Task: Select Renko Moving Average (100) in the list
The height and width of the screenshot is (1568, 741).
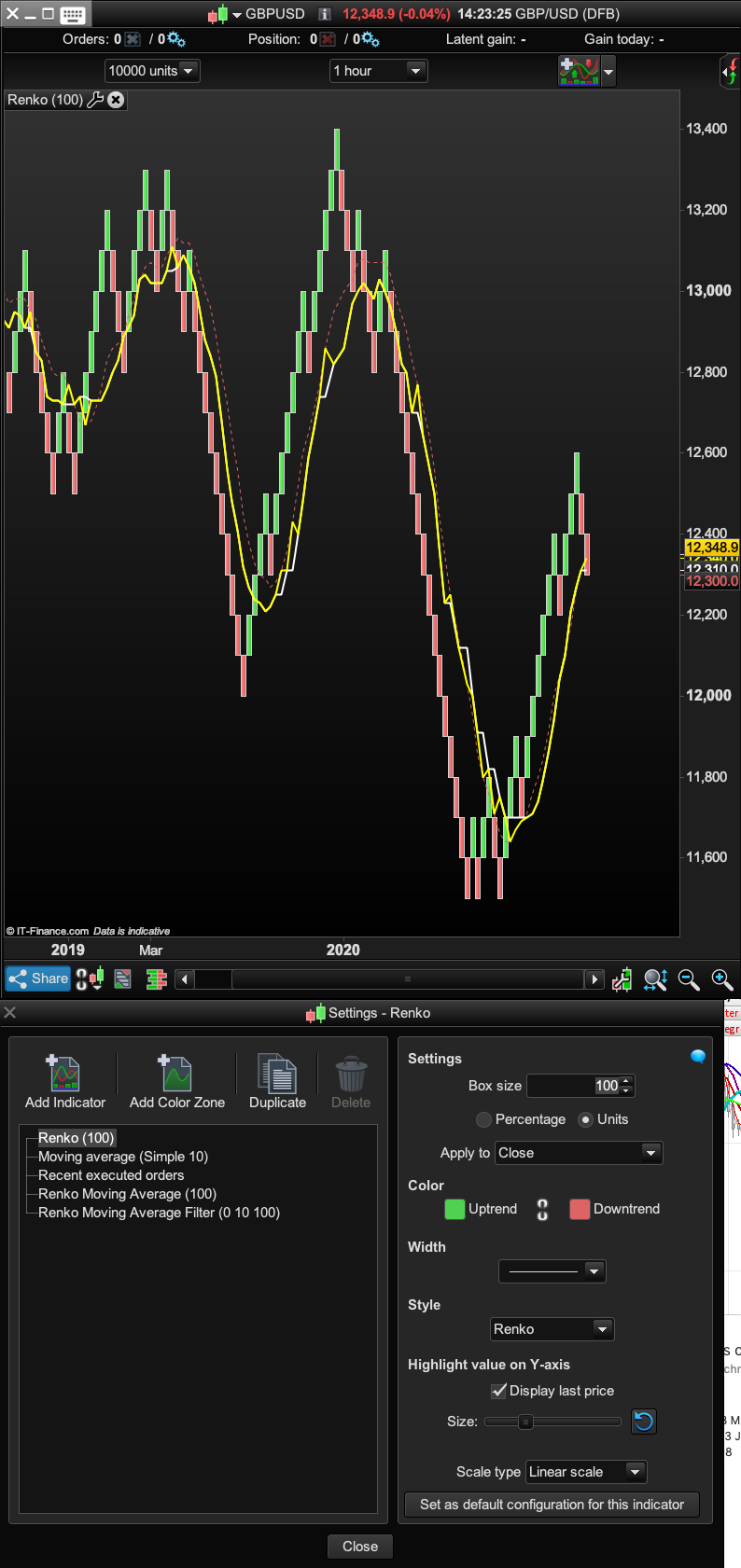Action: click(x=127, y=1194)
